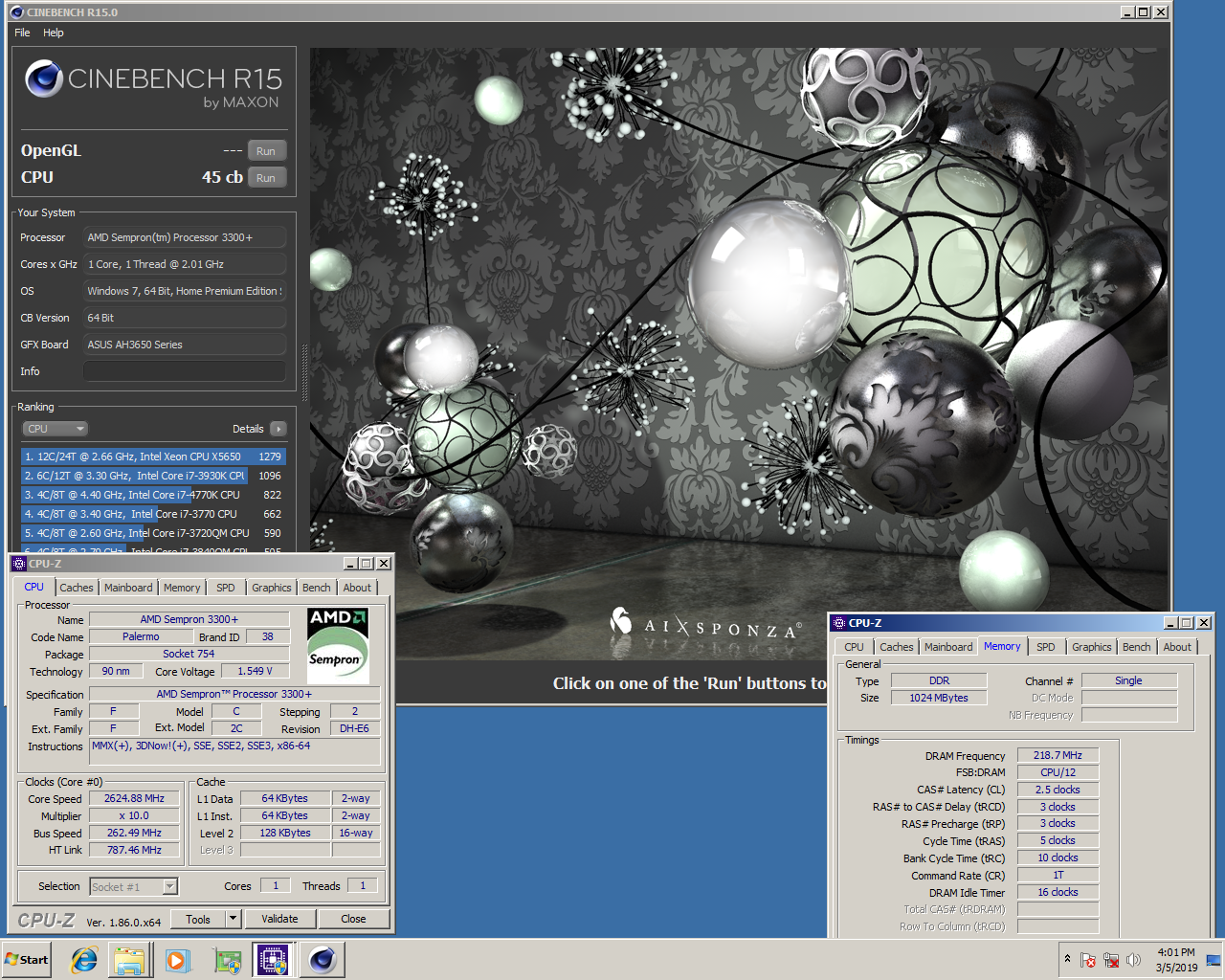Click the Details arrow button in Ranking
1225x980 pixels.
coord(278,429)
